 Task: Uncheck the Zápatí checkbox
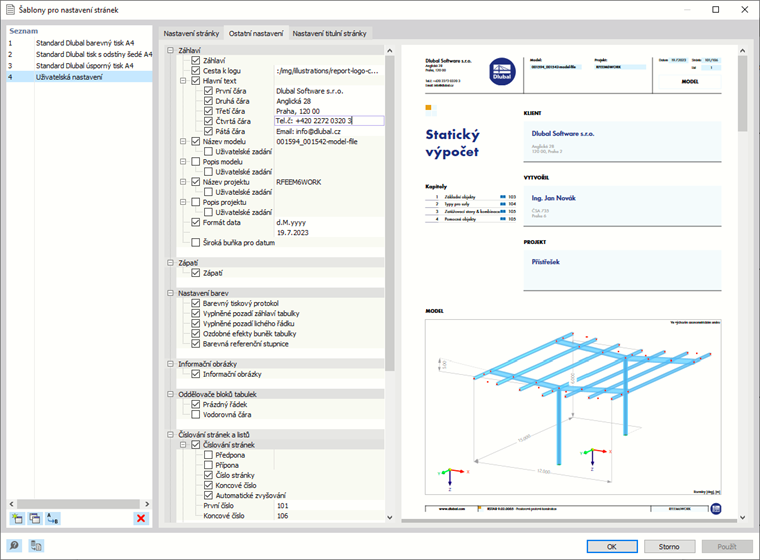coord(195,273)
